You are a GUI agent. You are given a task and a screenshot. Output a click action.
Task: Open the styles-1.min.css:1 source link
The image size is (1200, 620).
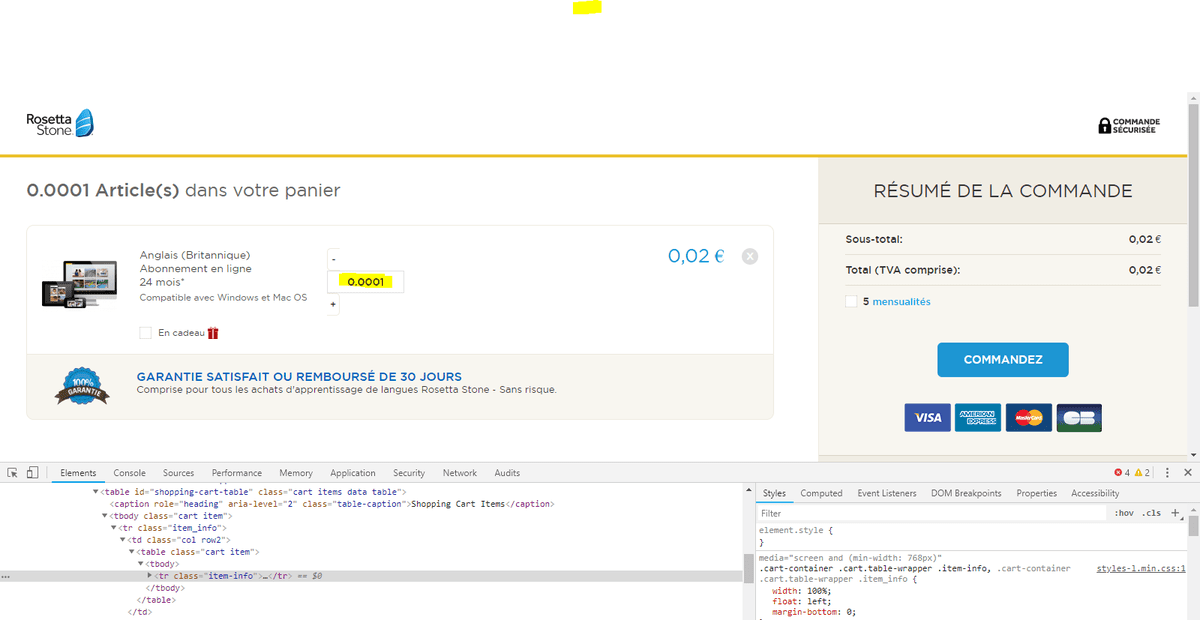click(x=1140, y=568)
